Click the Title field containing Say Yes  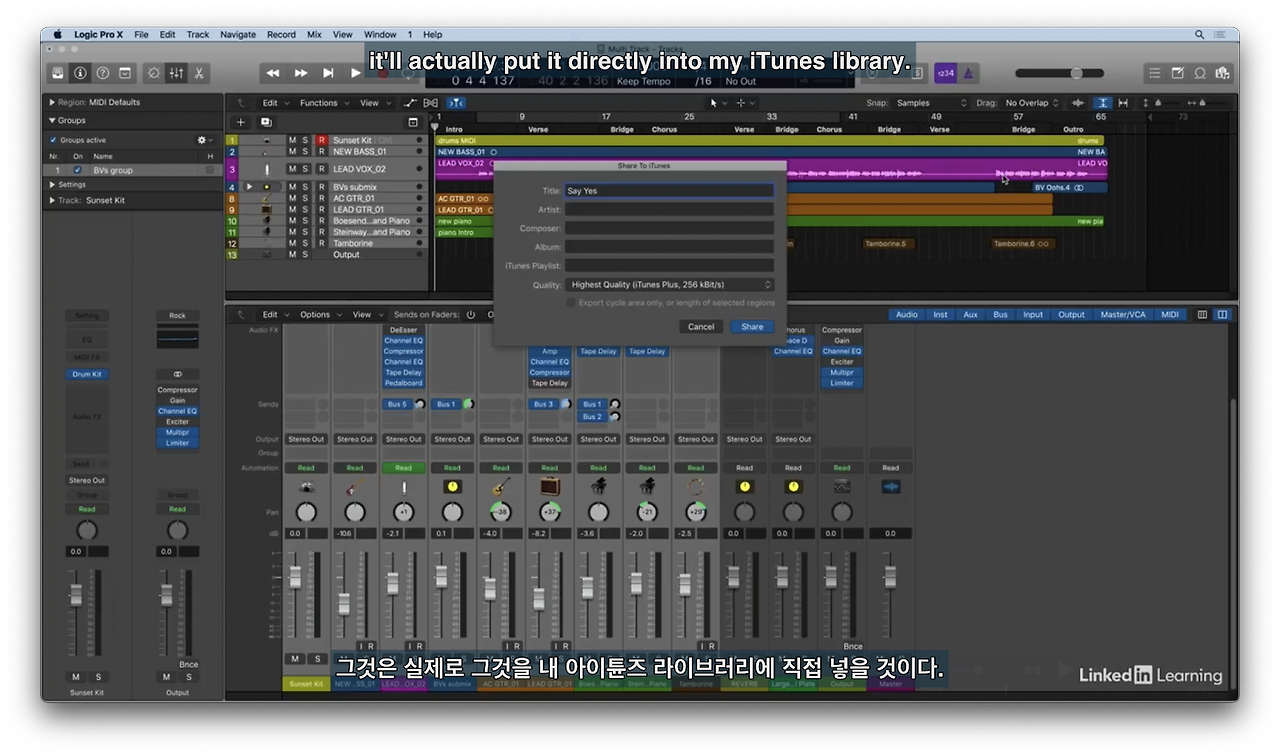point(669,190)
